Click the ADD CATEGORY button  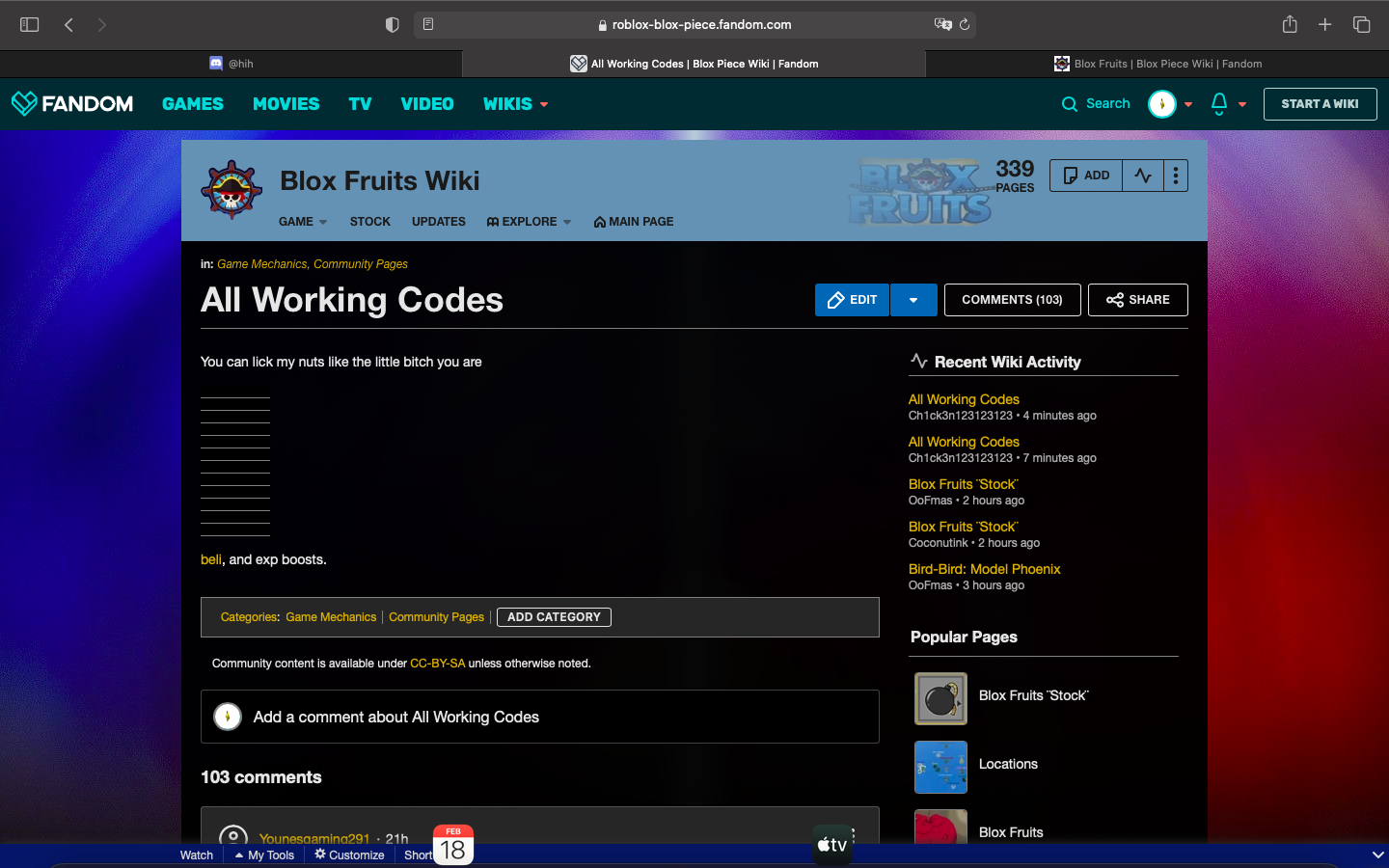pyautogui.click(x=554, y=617)
